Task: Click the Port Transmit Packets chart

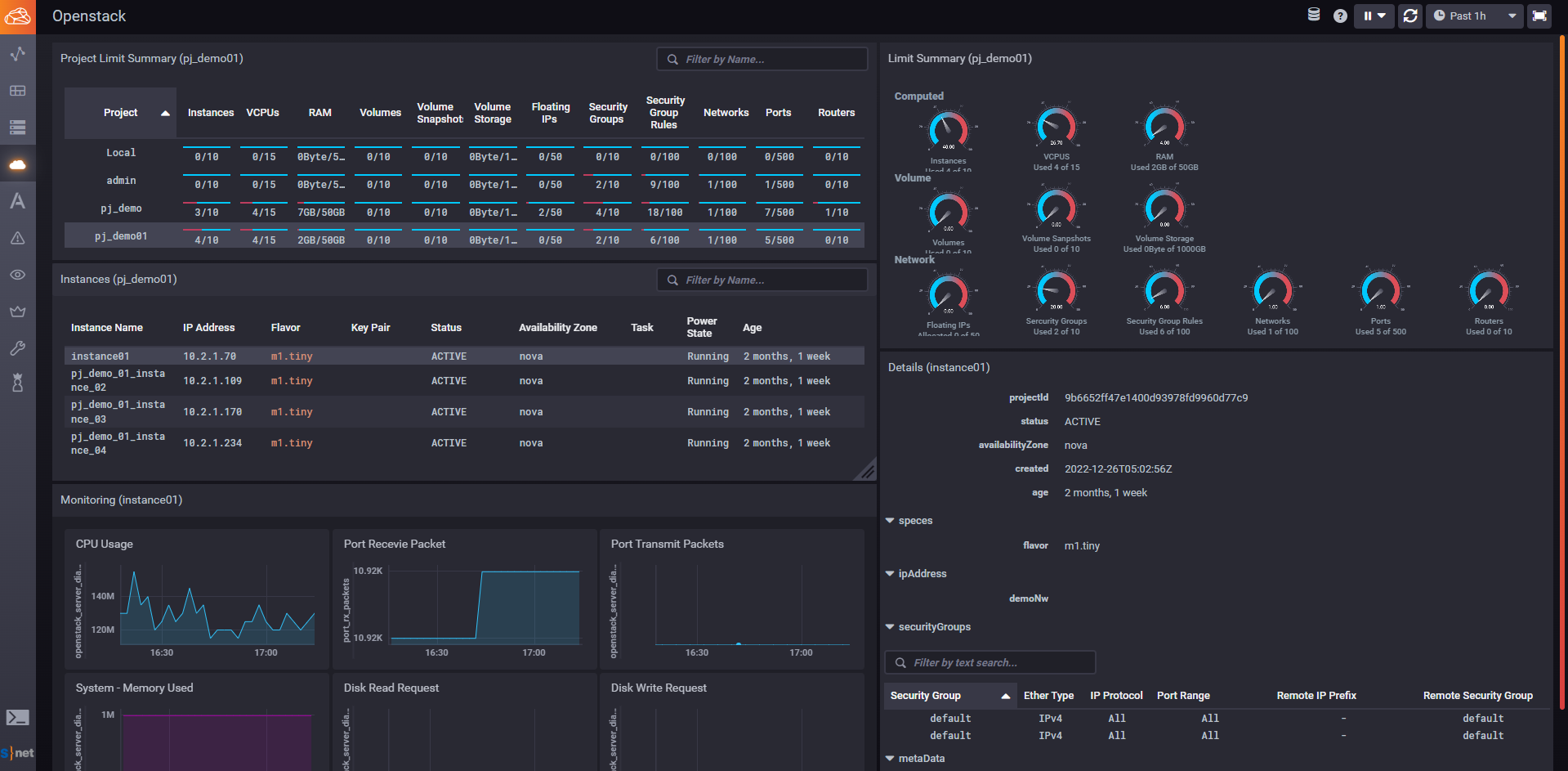Action: pos(732,599)
